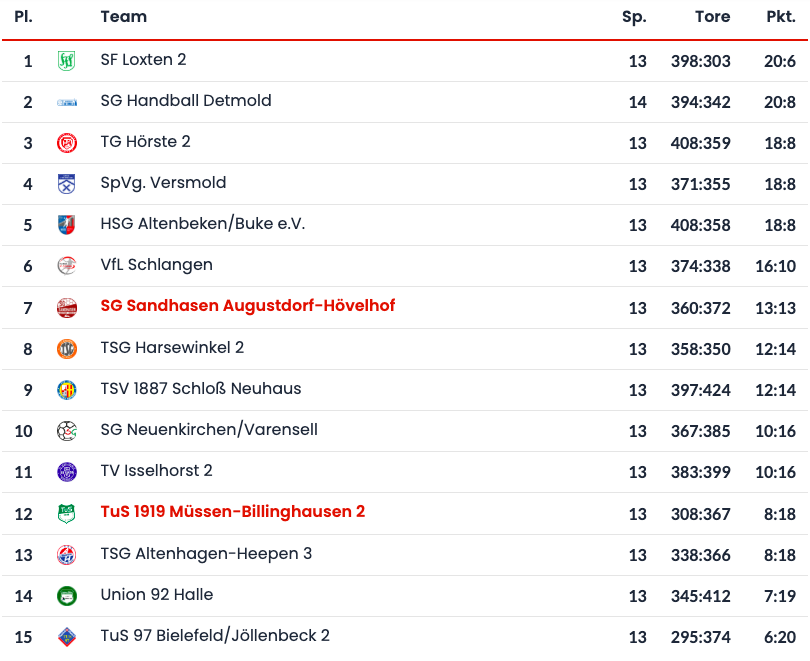Click the Union 92 Halle club logo
Screen dimensions: 810x661
pos(67,596)
